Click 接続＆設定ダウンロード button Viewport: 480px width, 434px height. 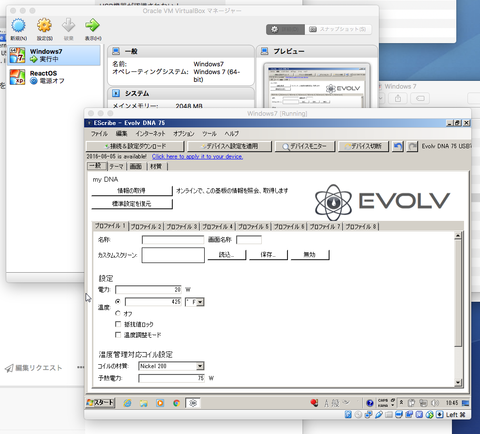tap(135, 146)
